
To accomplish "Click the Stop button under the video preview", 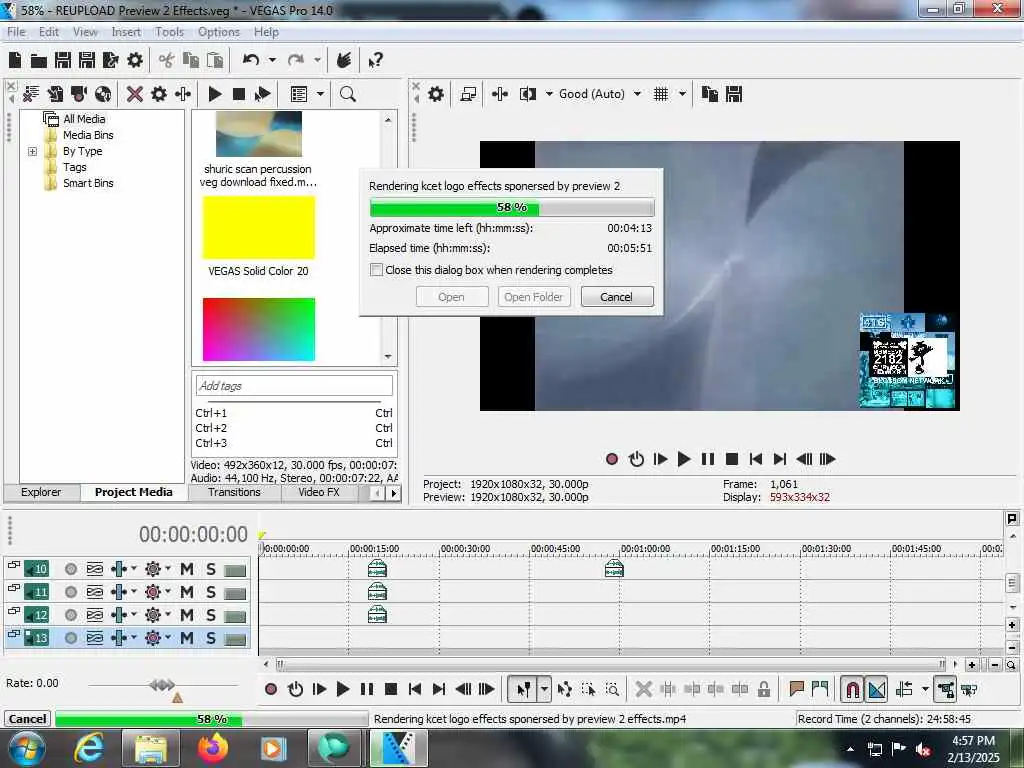I will click(x=732, y=459).
